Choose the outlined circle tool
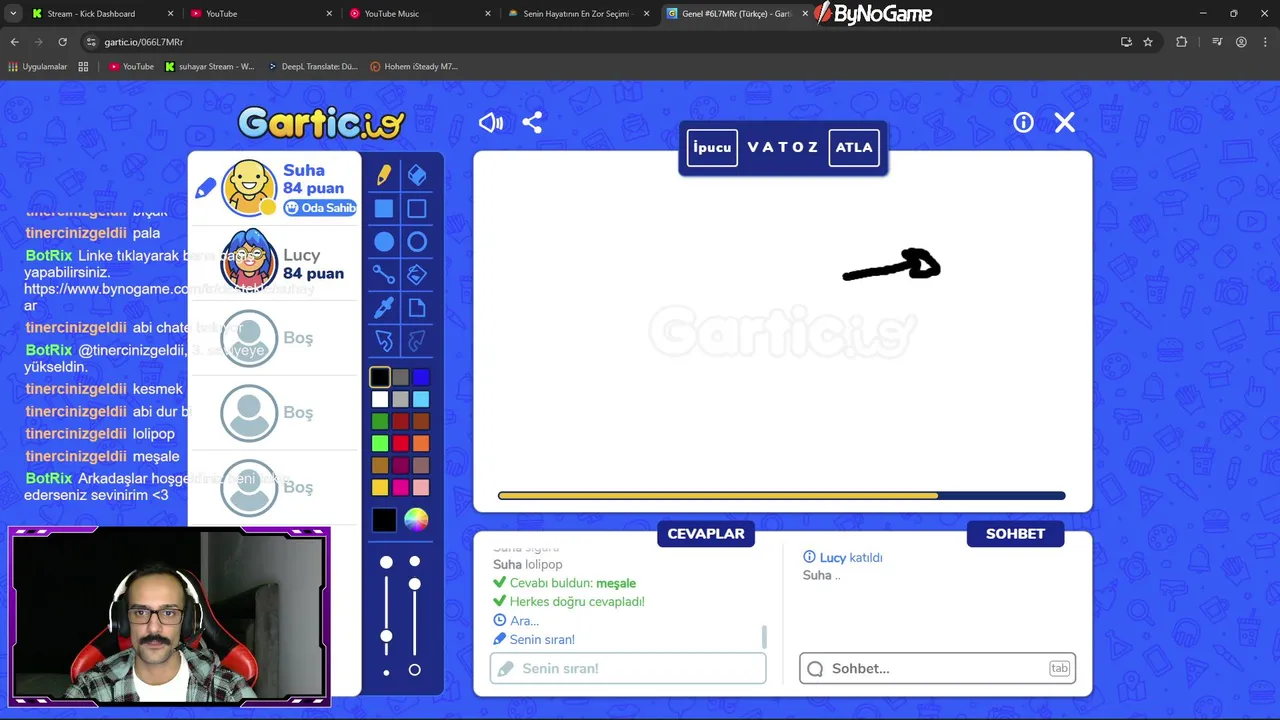1280x720 pixels. click(x=417, y=241)
